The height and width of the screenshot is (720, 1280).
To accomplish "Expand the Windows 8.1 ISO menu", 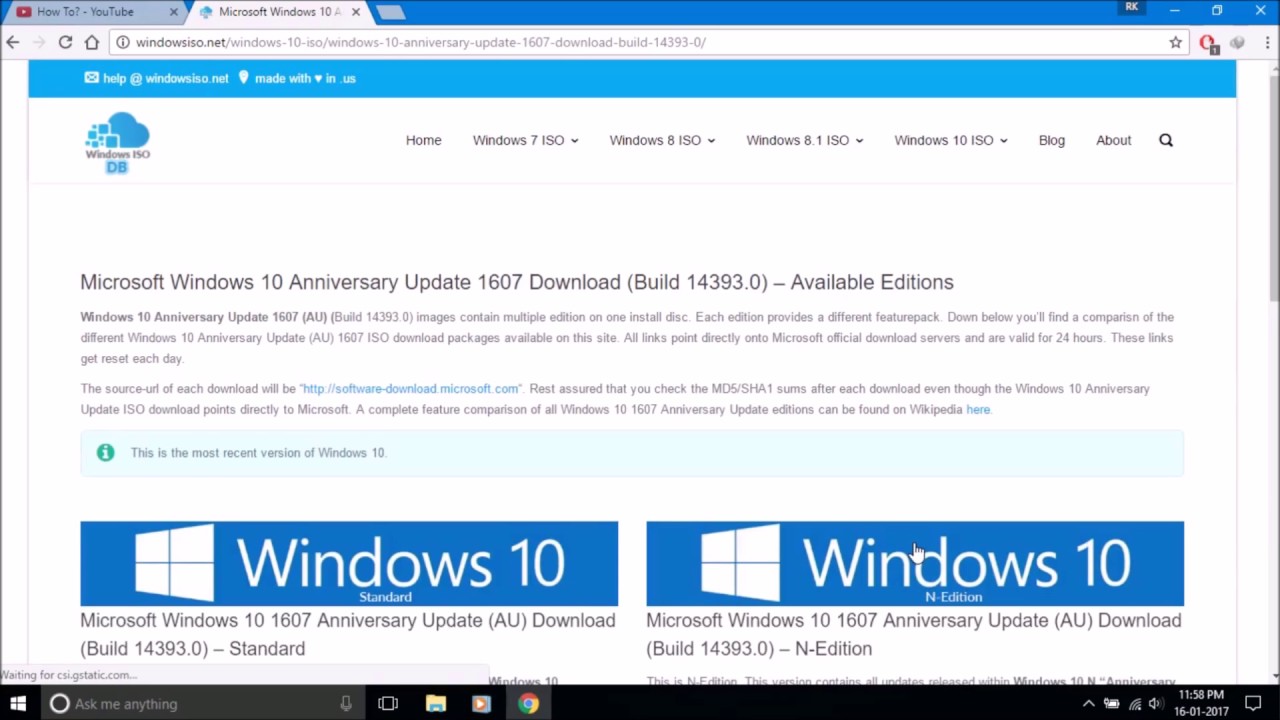I will 804,140.
